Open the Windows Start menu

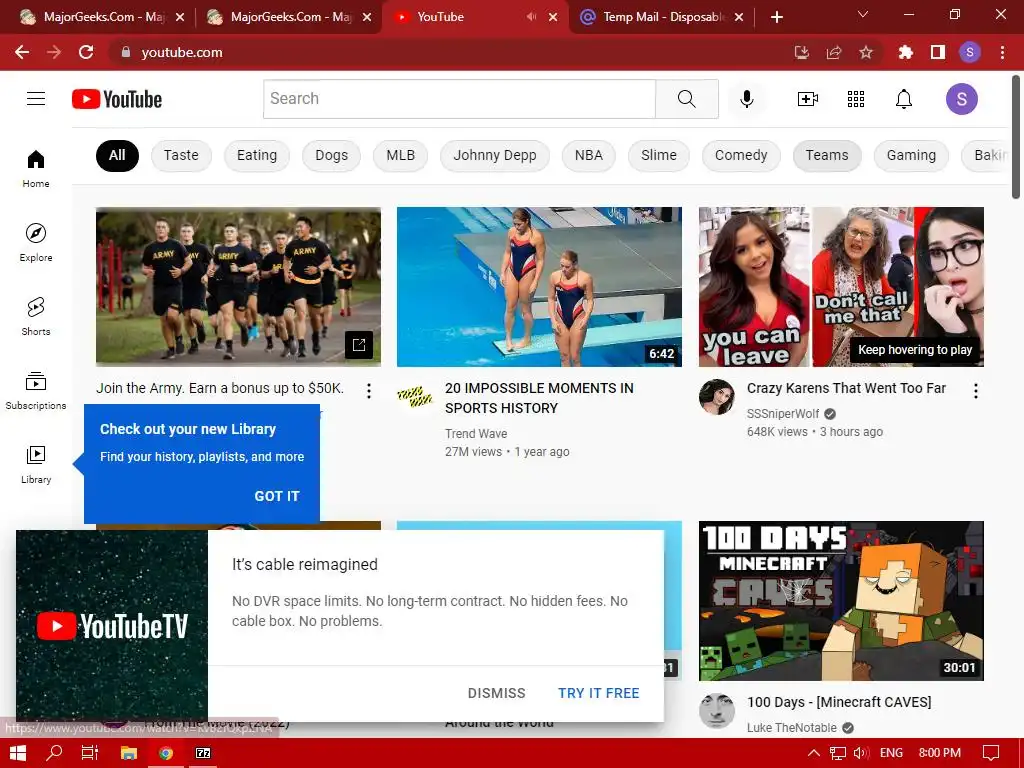pyautogui.click(x=18, y=753)
